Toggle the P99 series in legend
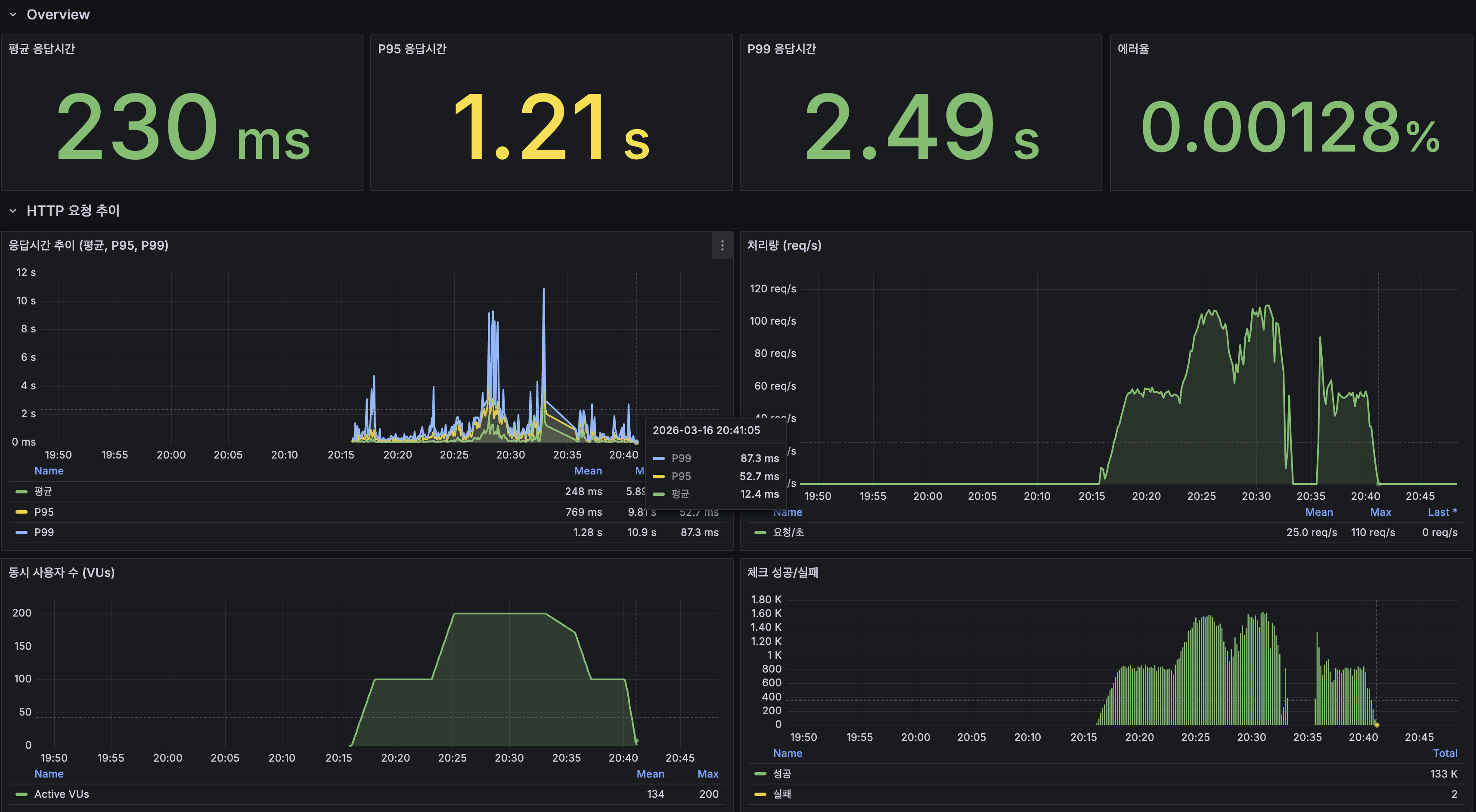1476x812 pixels. pyautogui.click(x=44, y=532)
